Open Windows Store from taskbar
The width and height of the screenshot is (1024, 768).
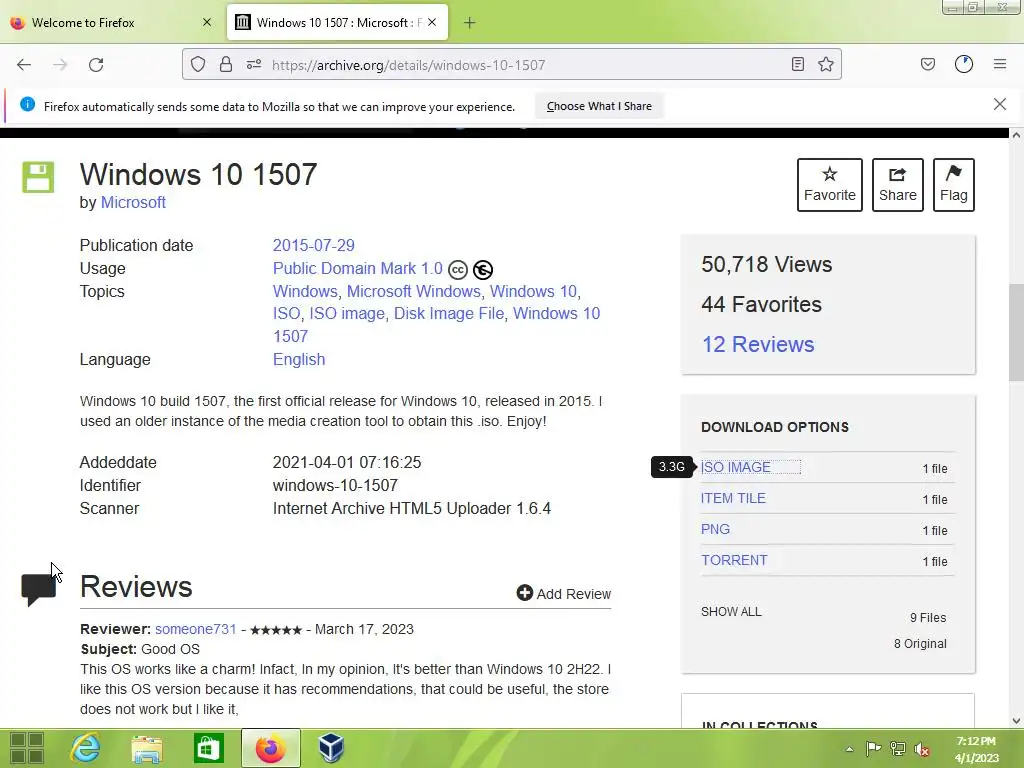[x=208, y=748]
